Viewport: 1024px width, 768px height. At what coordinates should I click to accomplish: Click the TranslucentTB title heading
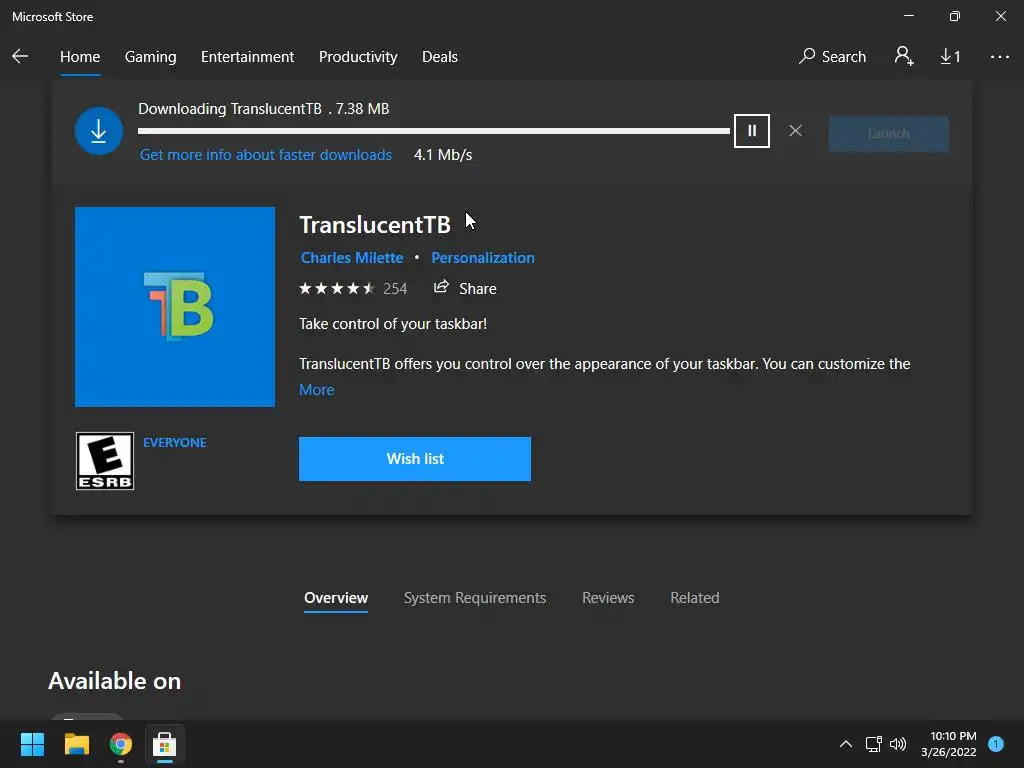(375, 225)
